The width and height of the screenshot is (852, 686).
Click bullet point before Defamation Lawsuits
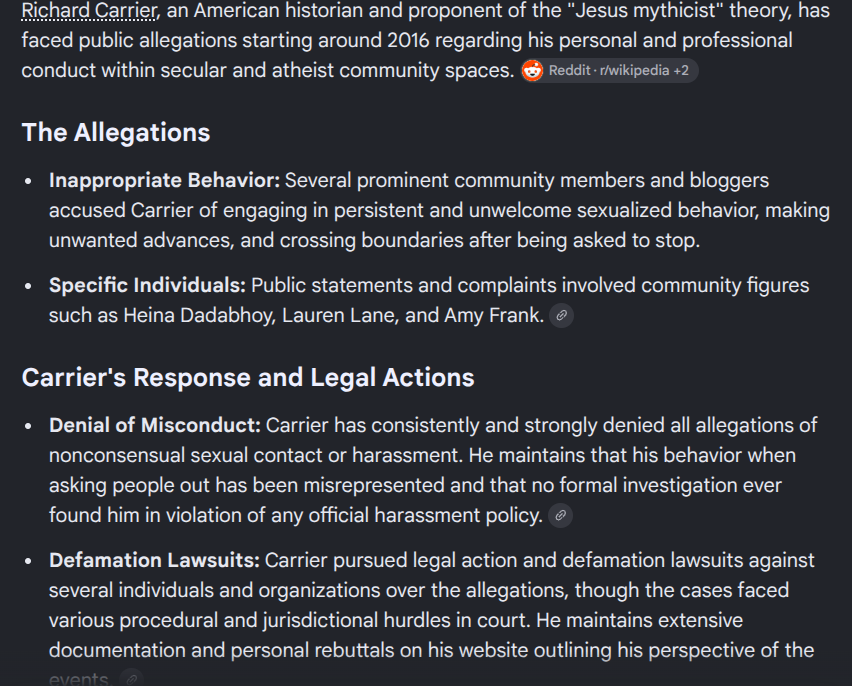pyautogui.click(x=28, y=561)
